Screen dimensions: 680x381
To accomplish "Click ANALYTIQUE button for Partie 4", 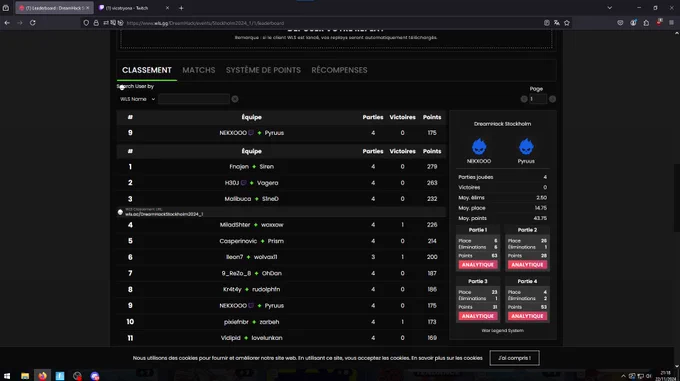I will 527,316.
